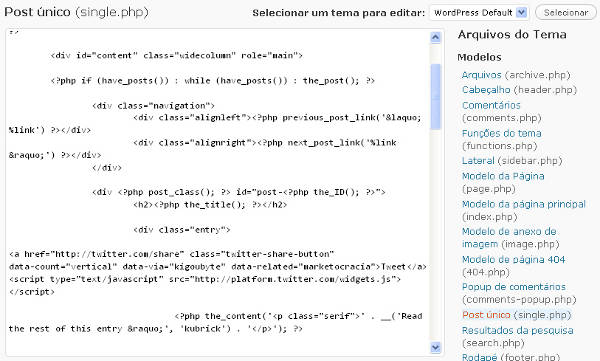Click the the_title() h2 code line
This screenshot has height=361, width=600.
pyautogui.click(x=210, y=205)
